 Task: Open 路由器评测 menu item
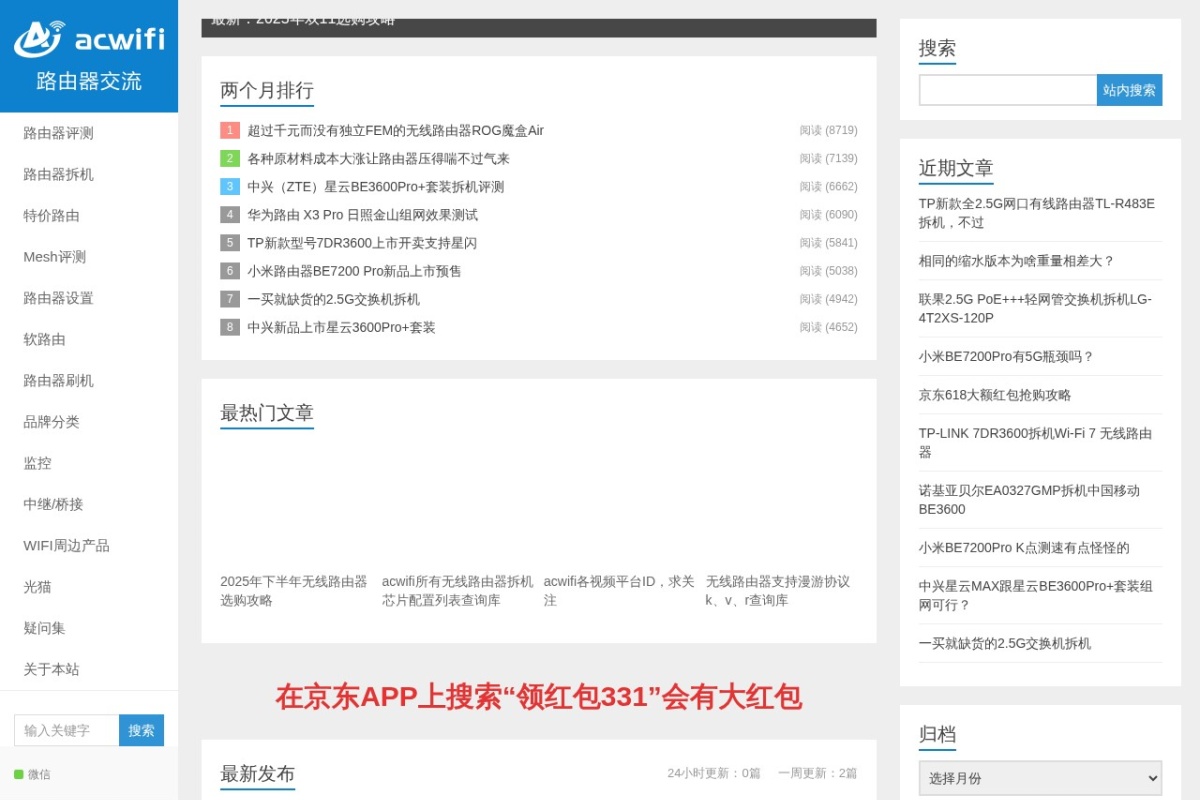58,133
